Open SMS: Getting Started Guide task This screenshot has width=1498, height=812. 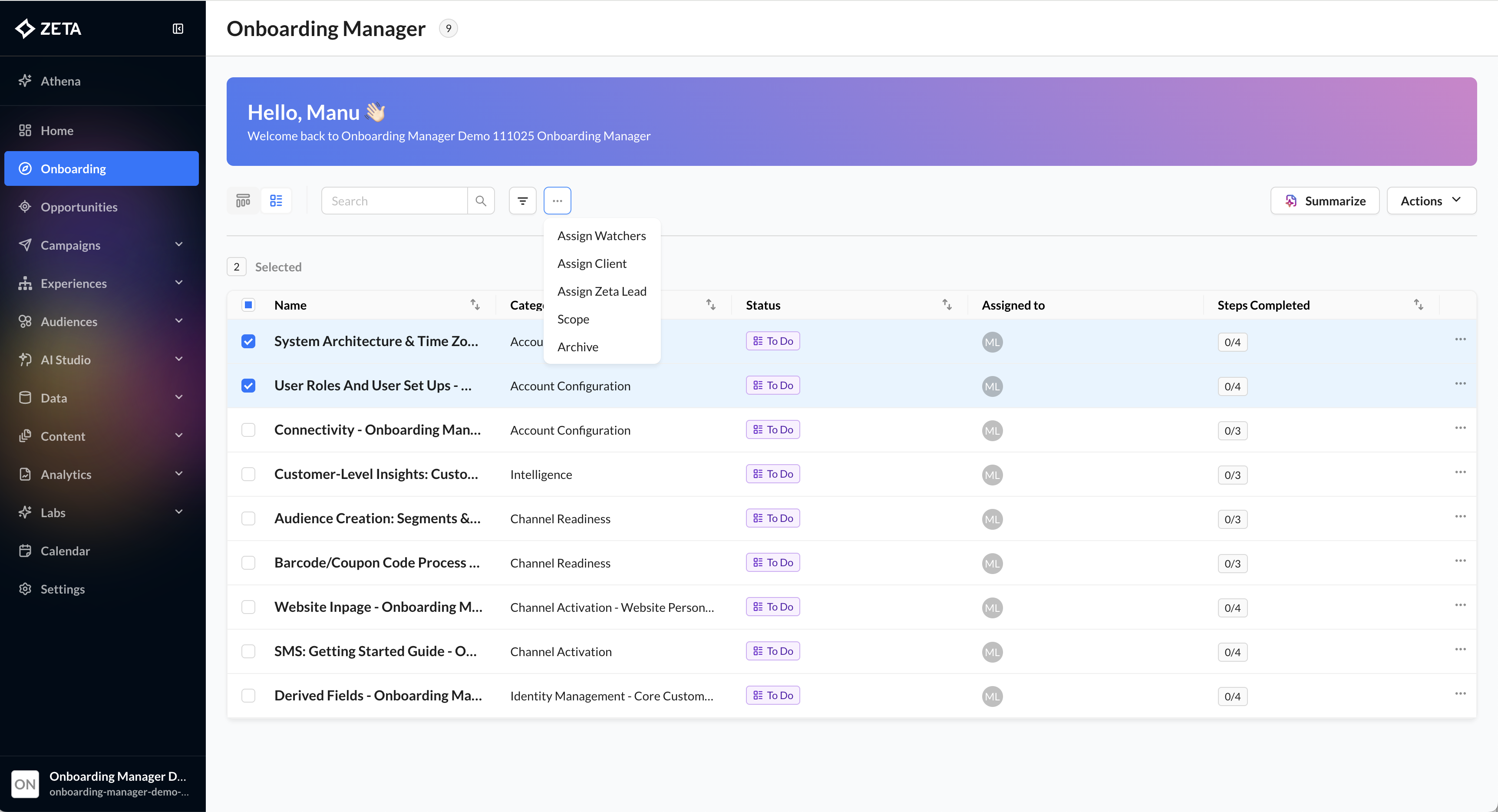pos(375,651)
